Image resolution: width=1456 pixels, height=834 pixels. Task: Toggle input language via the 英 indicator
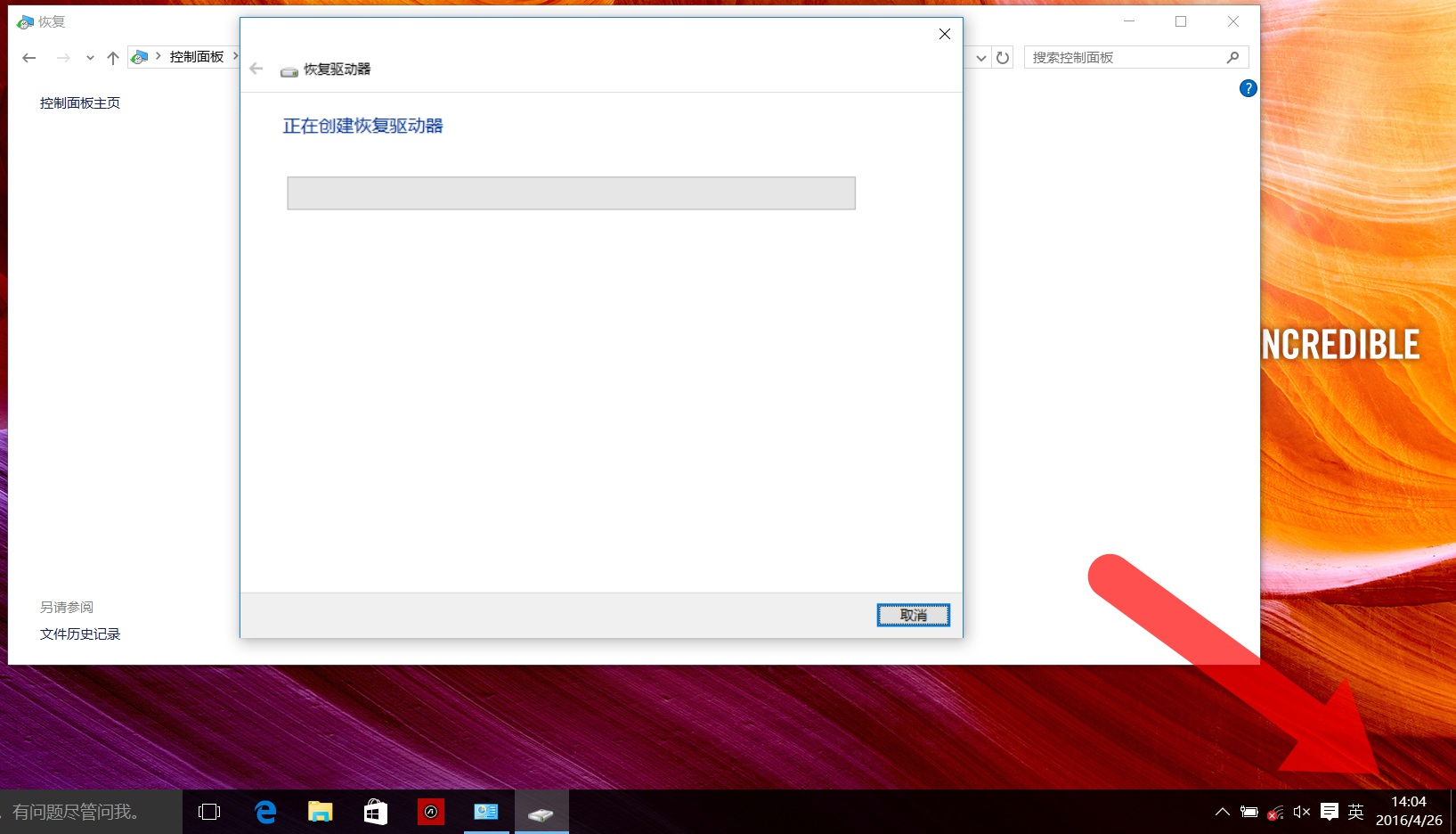pyautogui.click(x=1354, y=811)
